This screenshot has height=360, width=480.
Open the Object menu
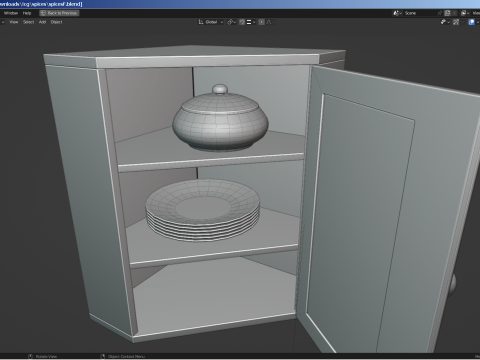click(x=56, y=22)
